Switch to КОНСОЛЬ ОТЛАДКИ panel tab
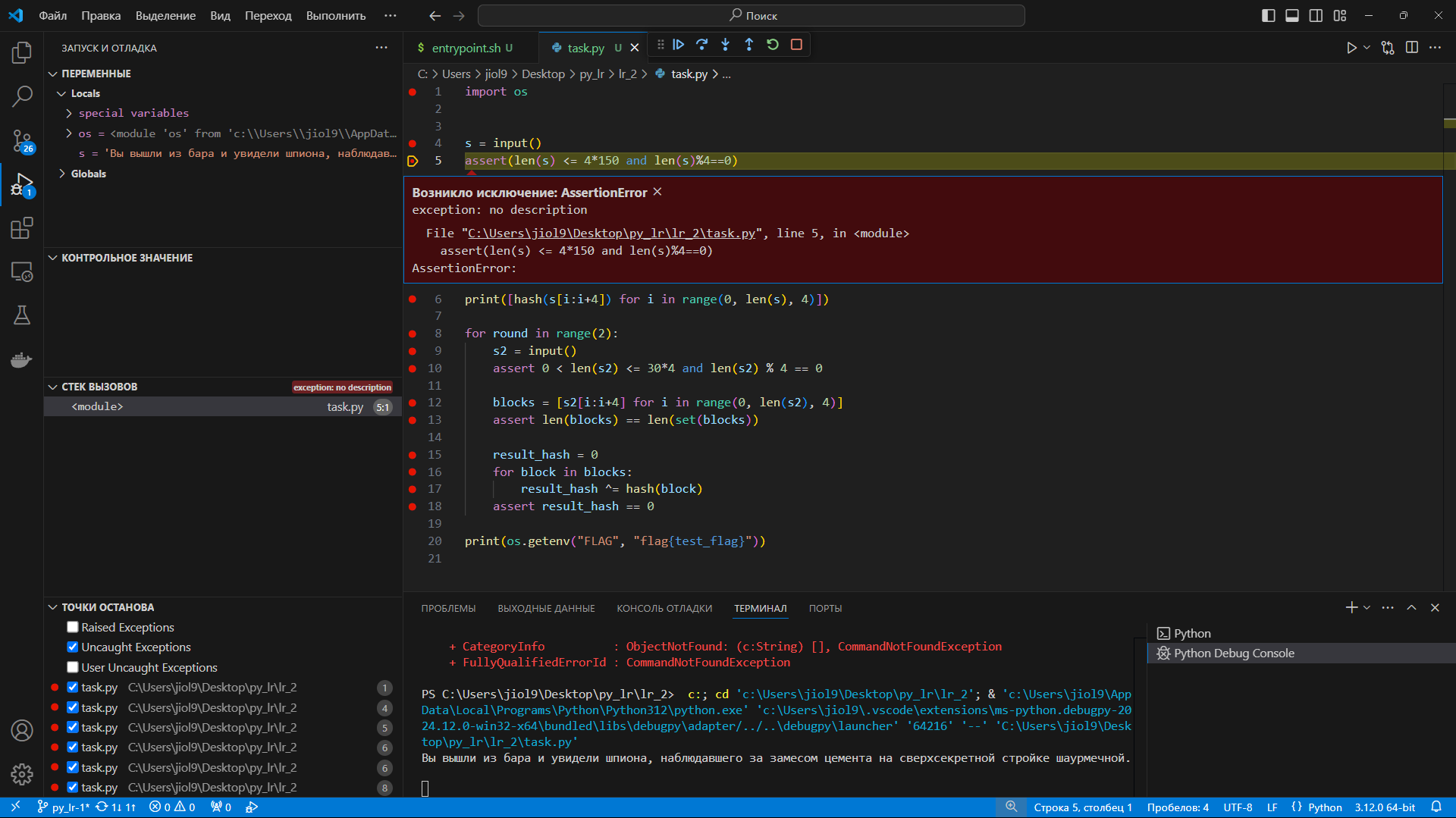This screenshot has height=818, width=1456. pos(664,609)
